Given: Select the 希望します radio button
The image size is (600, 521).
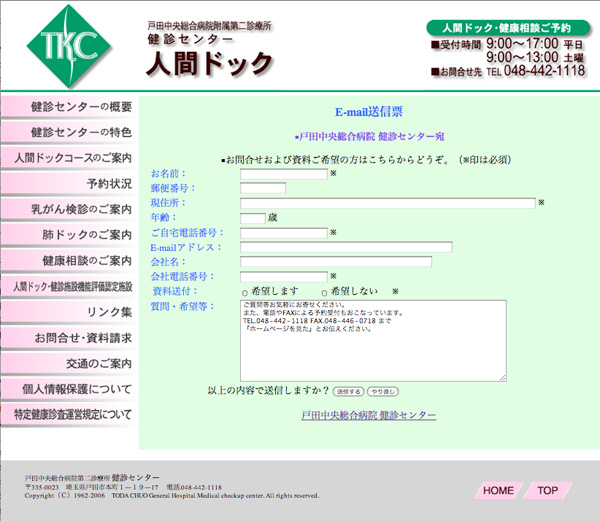Looking at the screenshot, I should coord(245,293).
